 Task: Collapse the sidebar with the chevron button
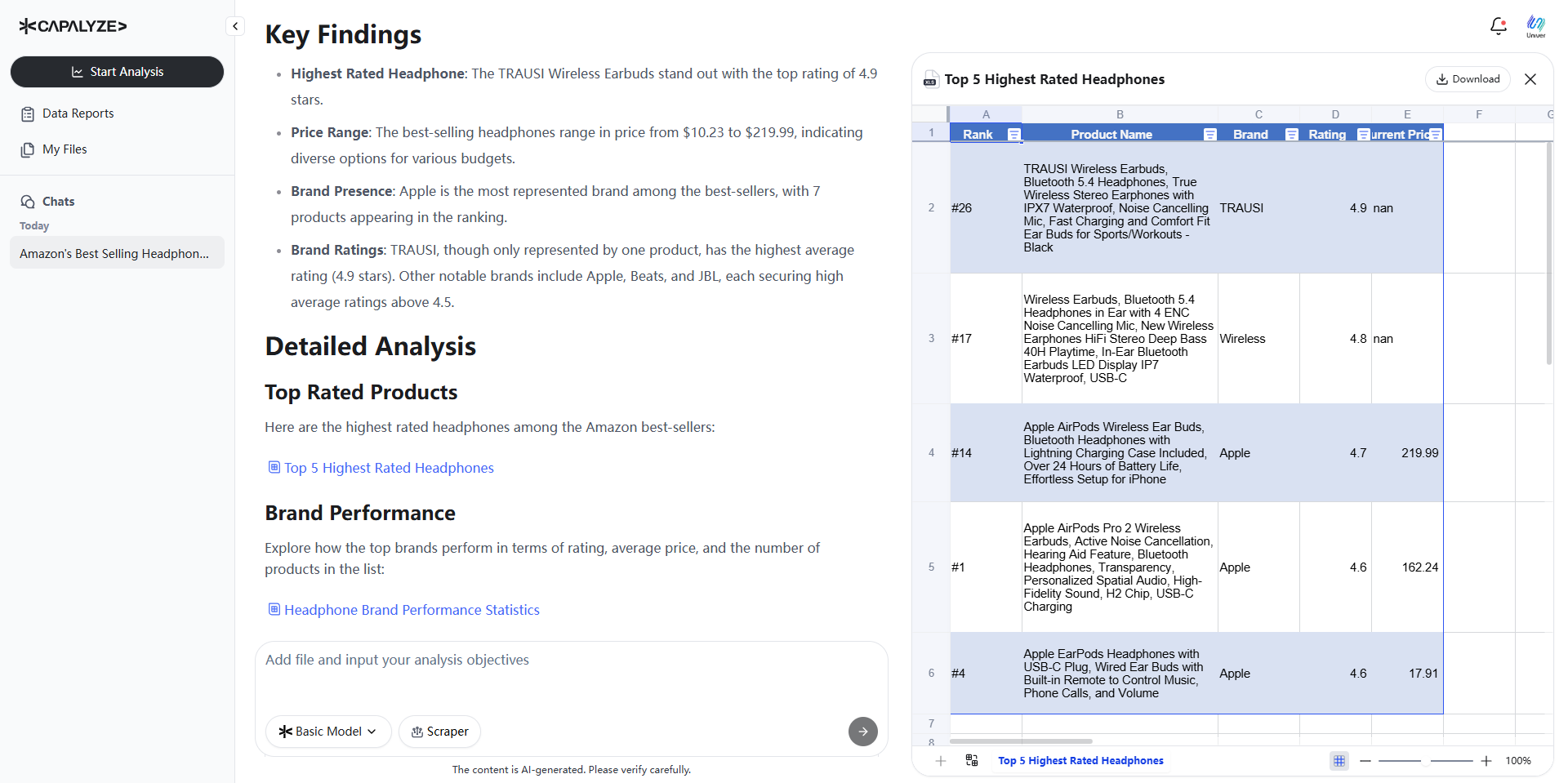click(x=235, y=26)
